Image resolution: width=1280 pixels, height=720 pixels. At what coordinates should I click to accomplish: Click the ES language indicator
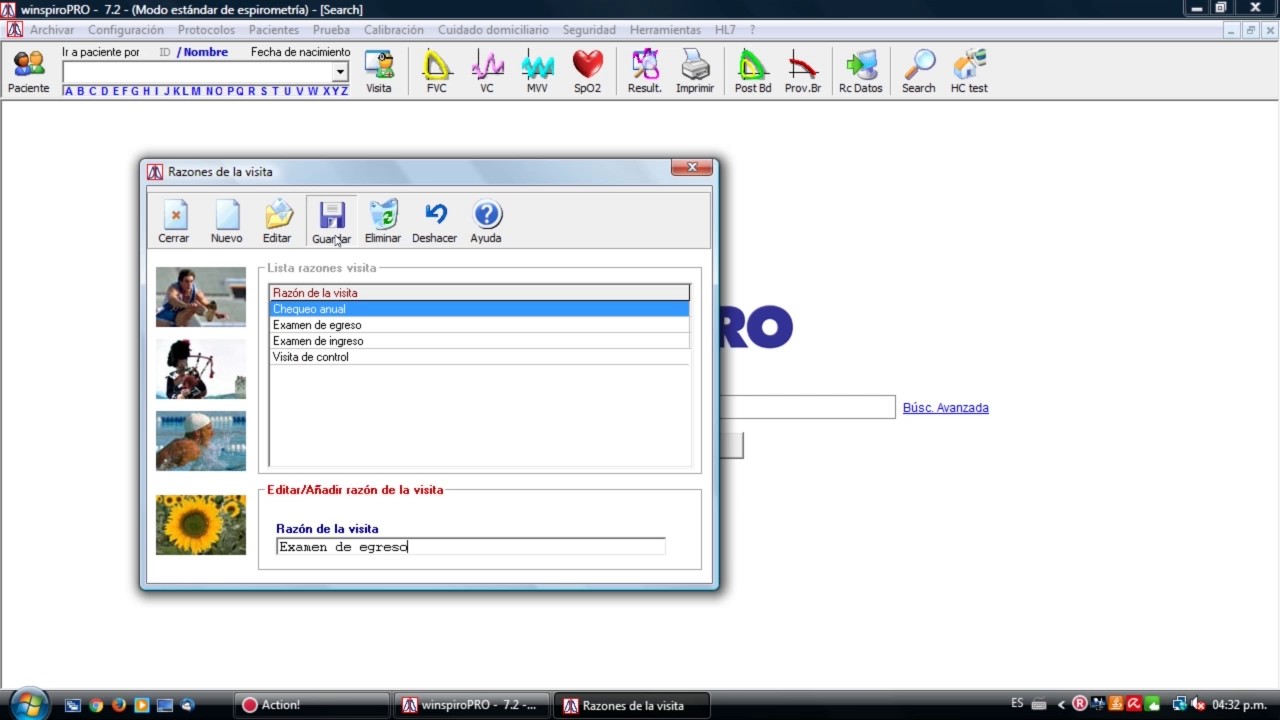(1017, 704)
